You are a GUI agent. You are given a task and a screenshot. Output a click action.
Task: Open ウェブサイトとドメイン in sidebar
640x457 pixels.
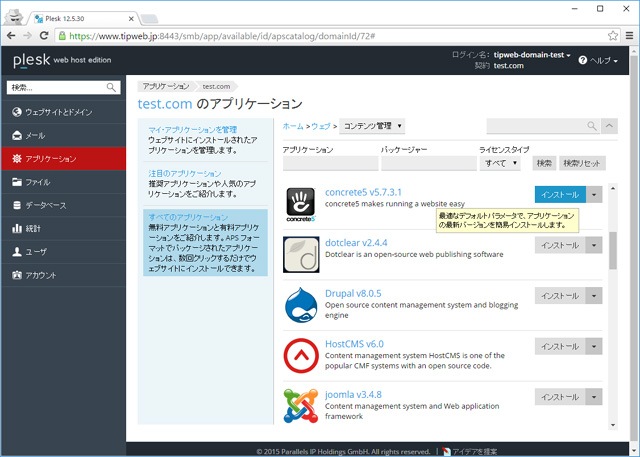click(64, 112)
